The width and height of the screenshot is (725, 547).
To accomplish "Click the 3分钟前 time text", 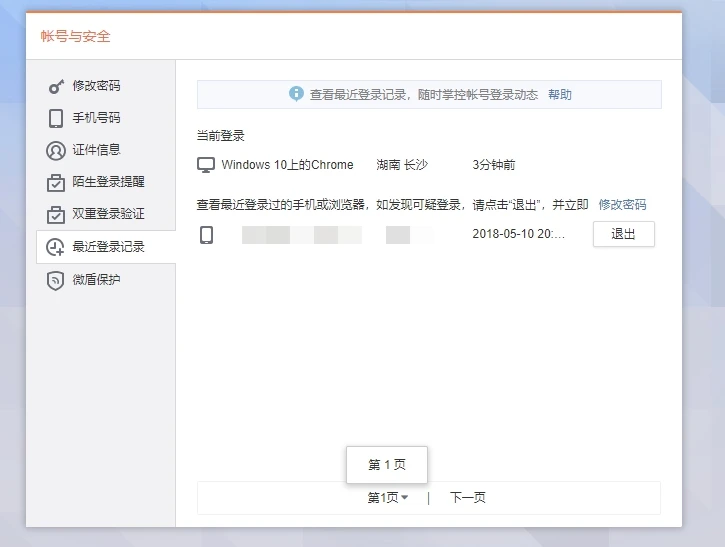I will pos(493,165).
